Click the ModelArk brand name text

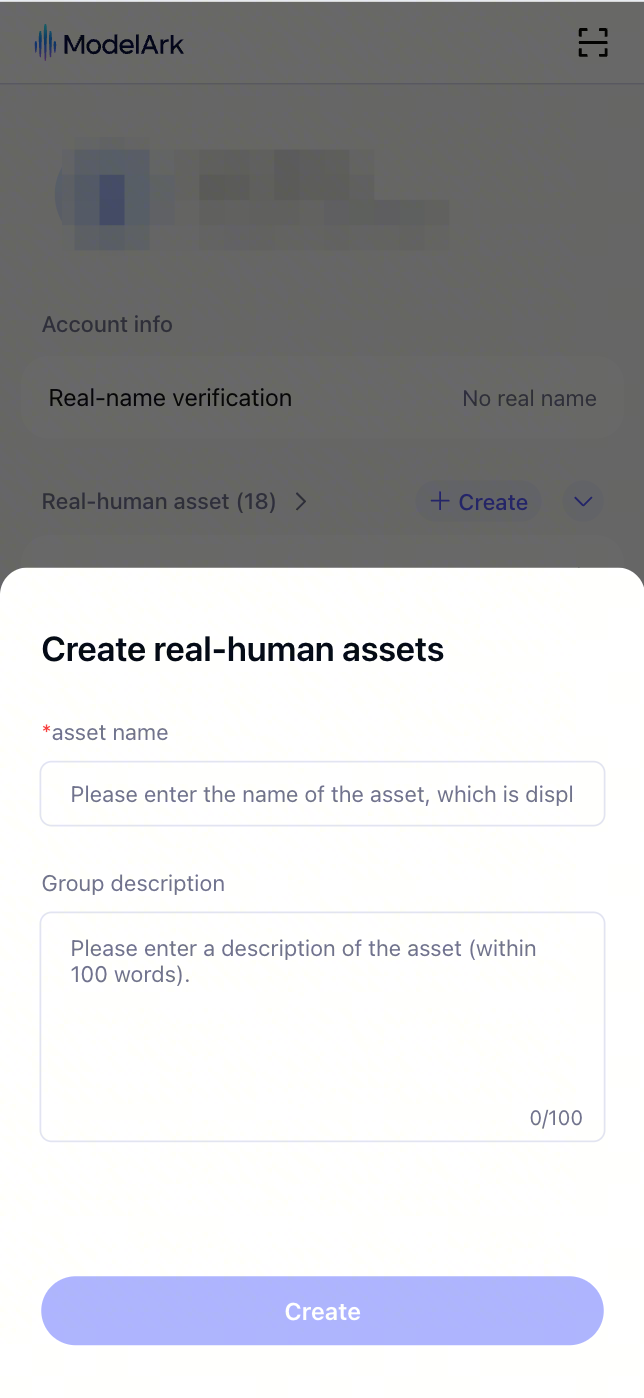(123, 44)
